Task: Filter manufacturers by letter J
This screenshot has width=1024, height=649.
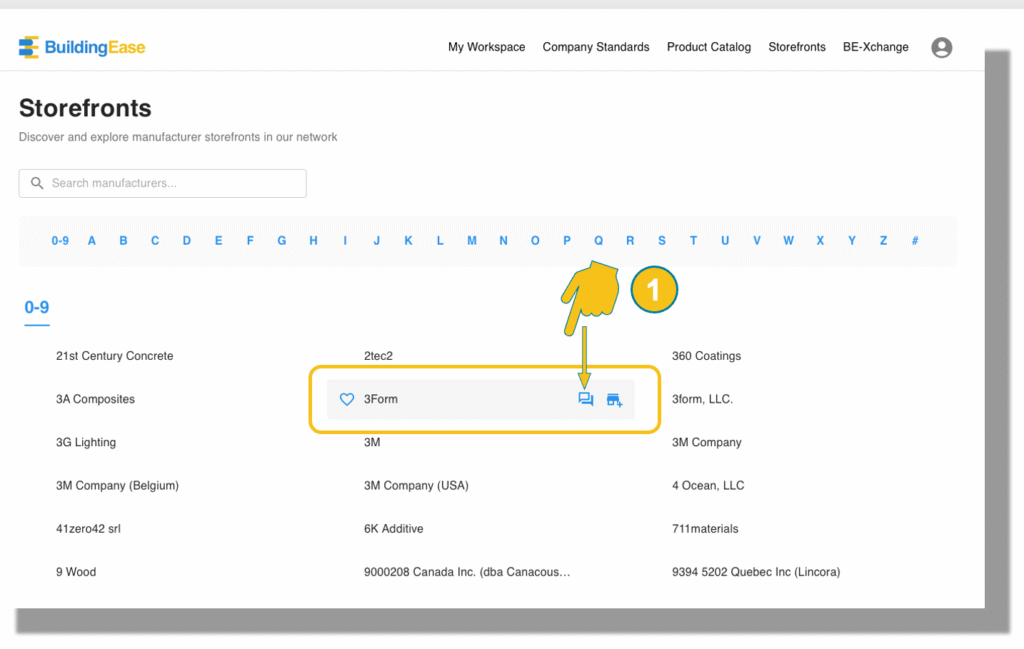Action: pyautogui.click(x=377, y=241)
